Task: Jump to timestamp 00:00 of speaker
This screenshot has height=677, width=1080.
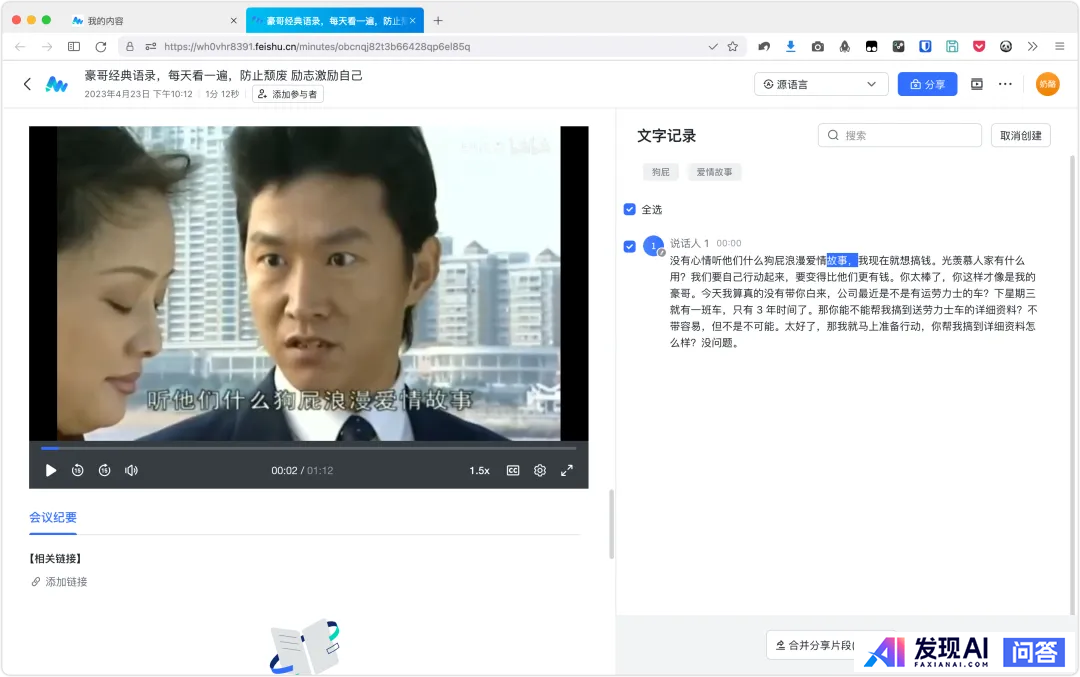Action: tap(729, 243)
